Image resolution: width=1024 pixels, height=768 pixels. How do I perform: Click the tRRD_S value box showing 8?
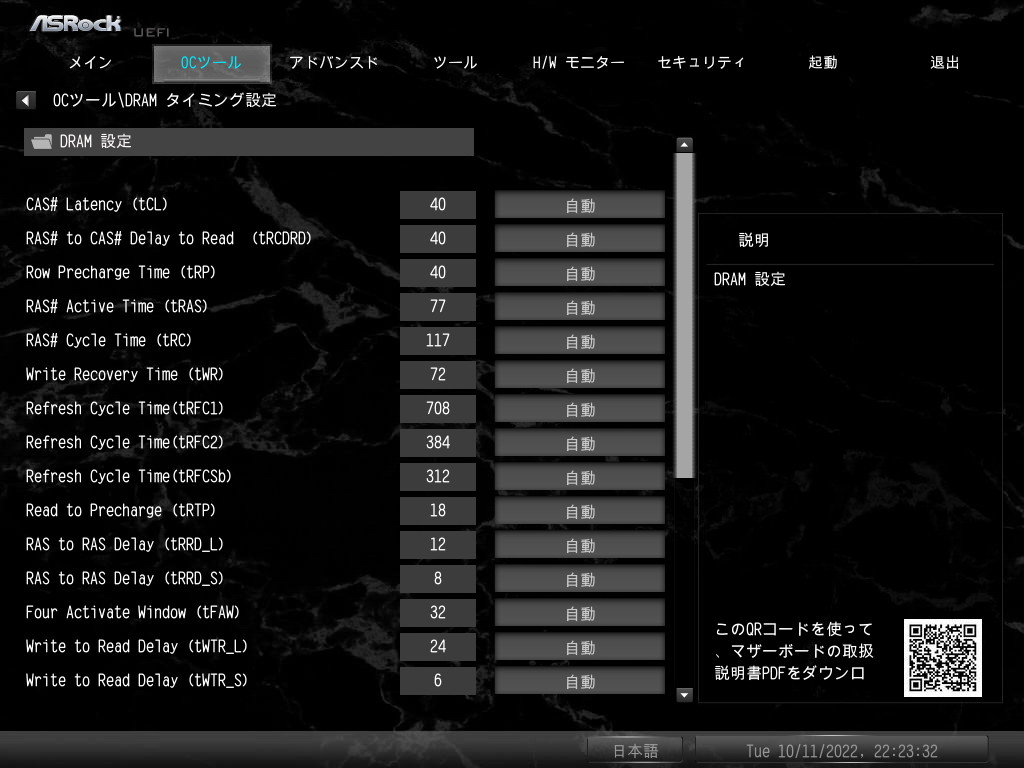pos(438,578)
